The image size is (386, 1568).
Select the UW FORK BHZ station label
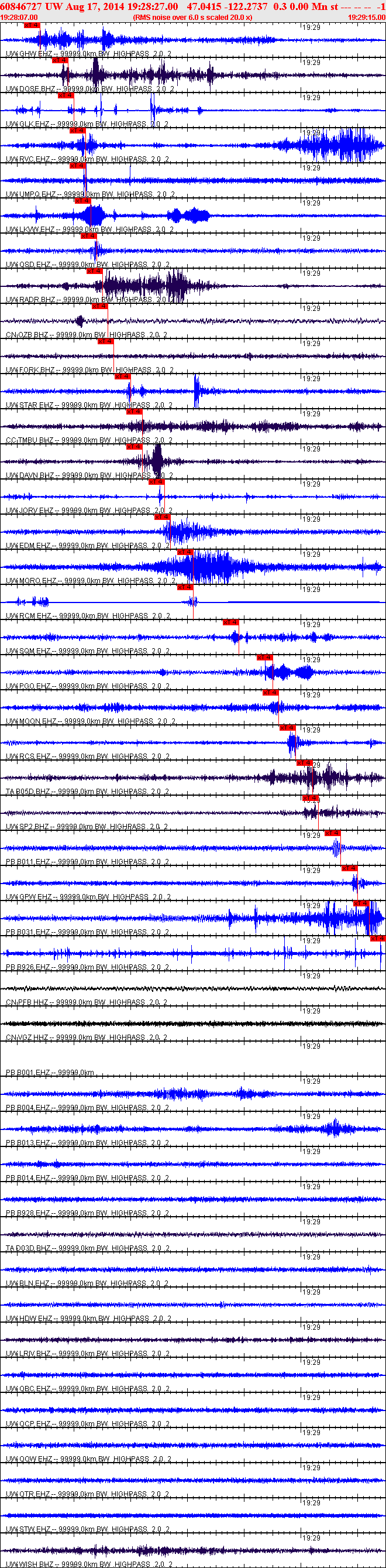tap(89, 370)
